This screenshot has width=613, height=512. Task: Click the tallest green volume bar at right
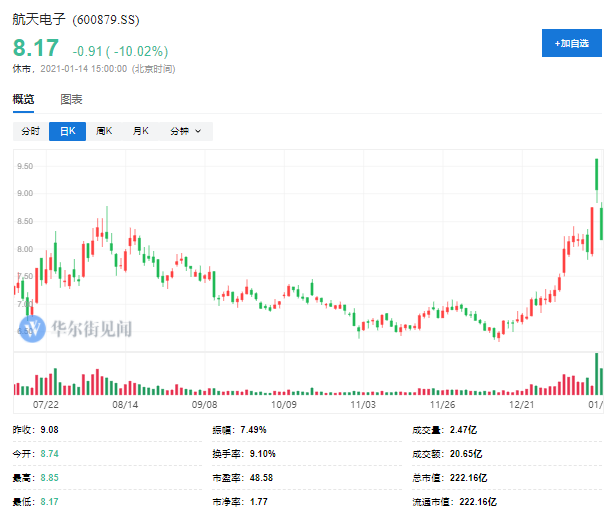coord(597,374)
